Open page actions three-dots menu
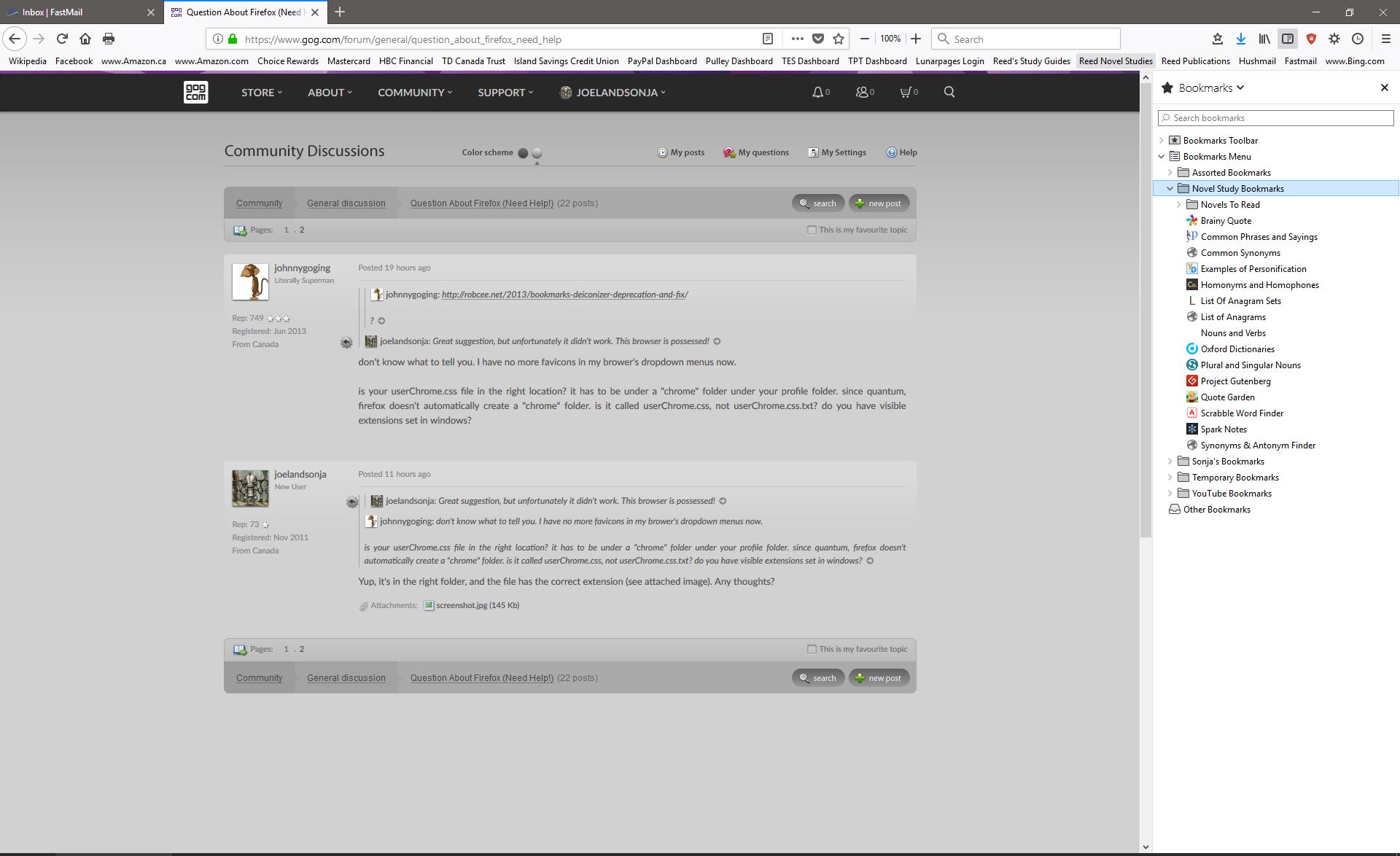The height and width of the screenshot is (856, 1400). pos(797,39)
